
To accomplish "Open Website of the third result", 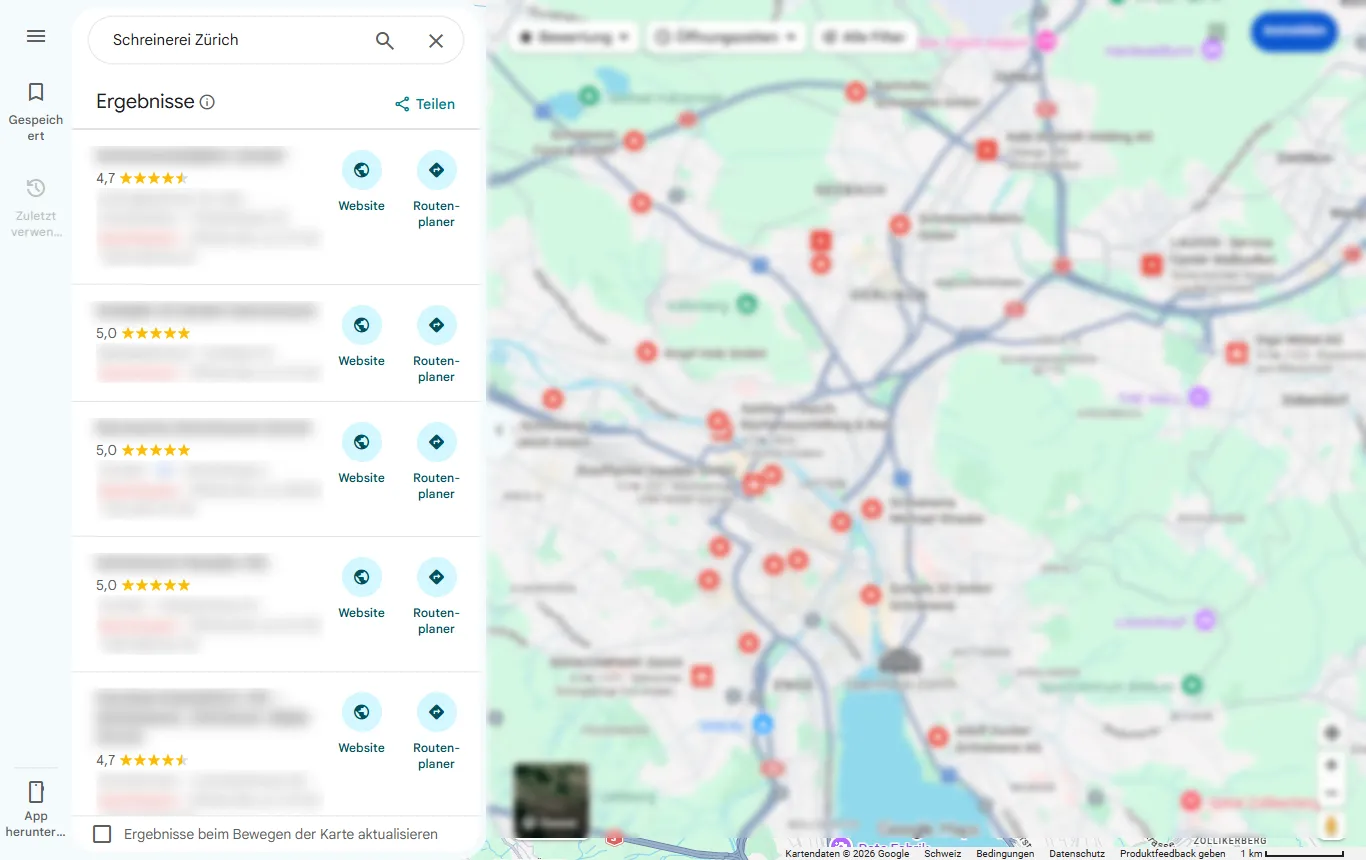I will [361, 454].
